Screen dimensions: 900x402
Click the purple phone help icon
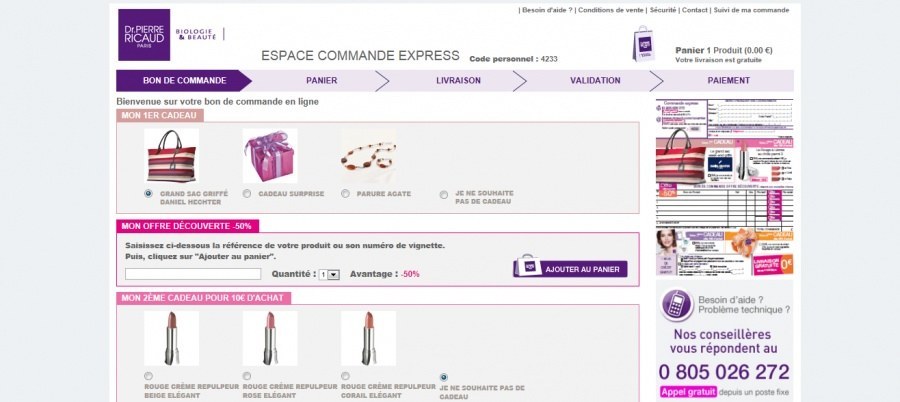coord(677,304)
